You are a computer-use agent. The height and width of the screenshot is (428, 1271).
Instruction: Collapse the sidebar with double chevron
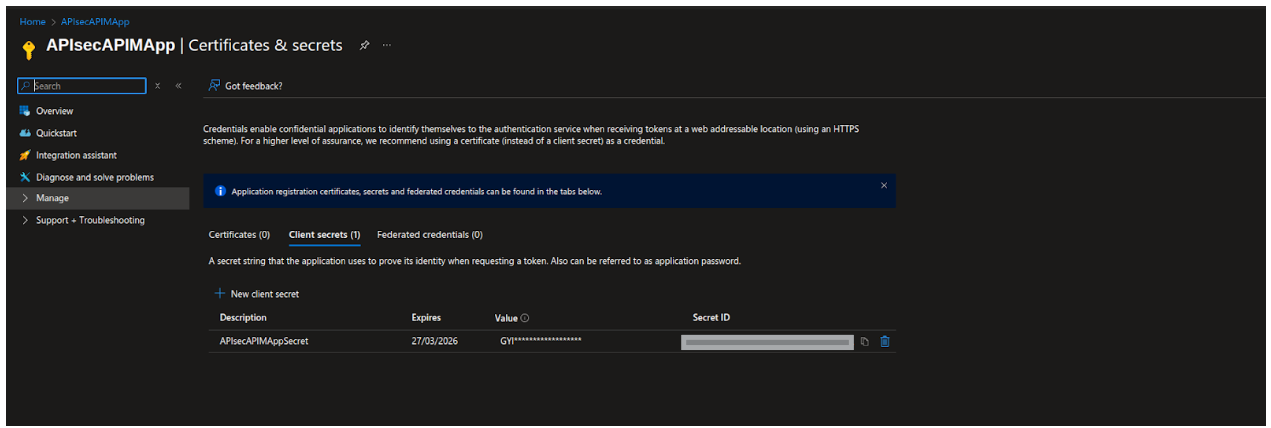[x=178, y=86]
